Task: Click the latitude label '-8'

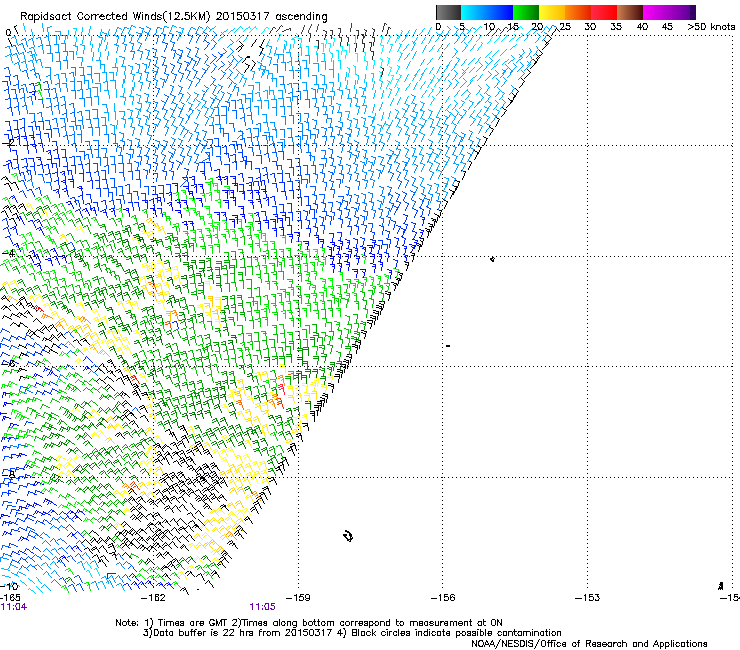Action: pos(9,474)
